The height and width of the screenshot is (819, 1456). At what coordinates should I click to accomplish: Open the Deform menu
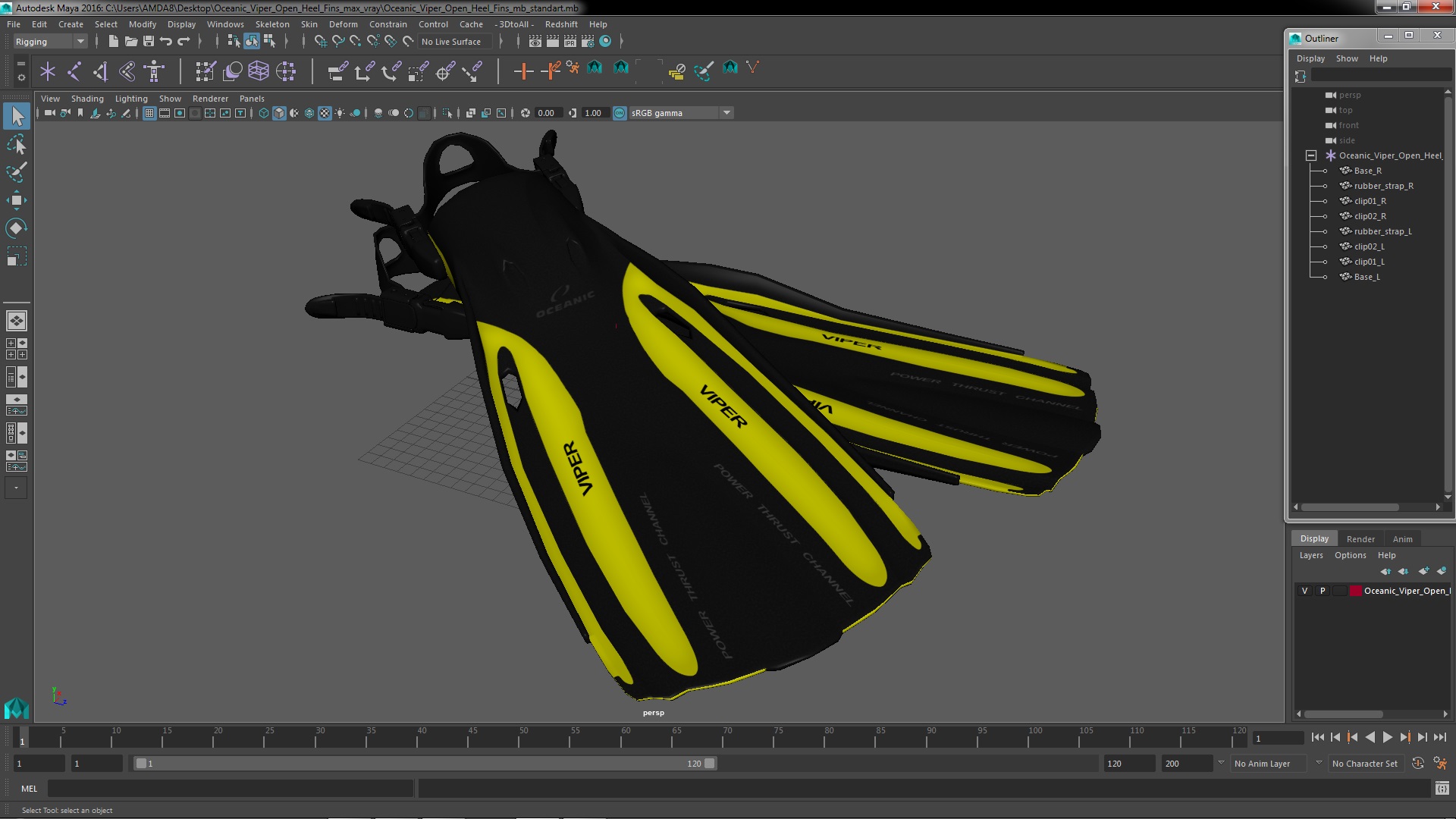click(343, 24)
